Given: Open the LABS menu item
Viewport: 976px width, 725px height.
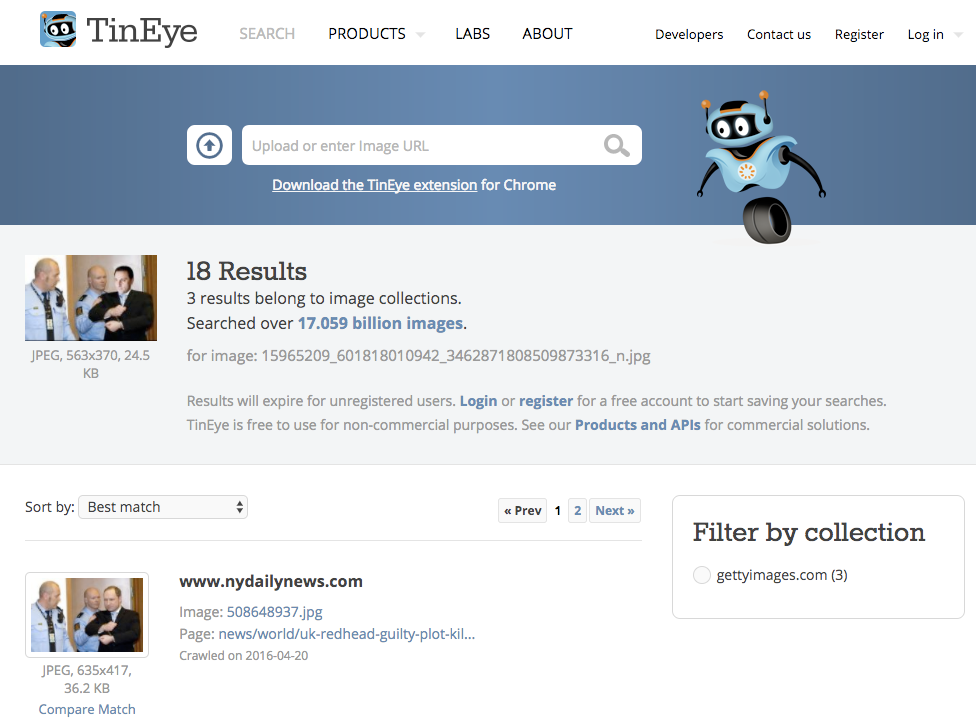Looking at the screenshot, I should click(x=472, y=34).
